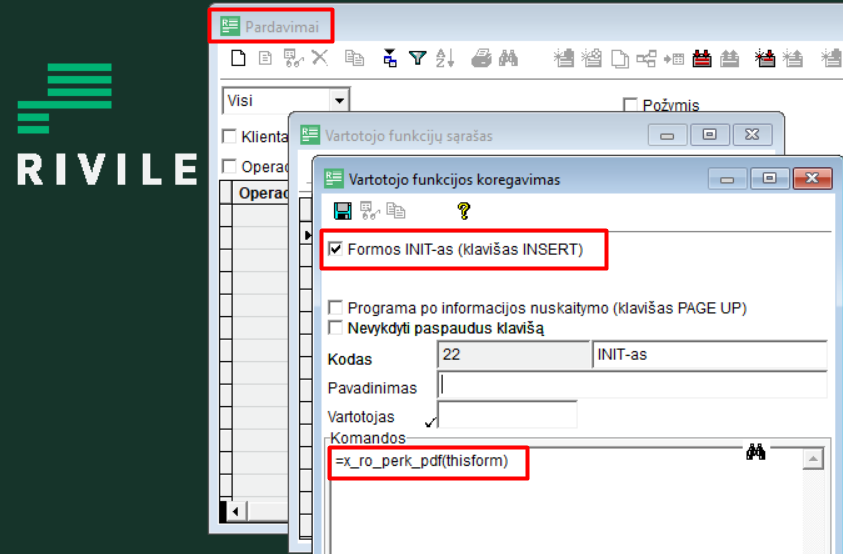The width and height of the screenshot is (843, 554).
Task: Click the new document icon in Pardavimai toolbar
Action: click(x=238, y=58)
